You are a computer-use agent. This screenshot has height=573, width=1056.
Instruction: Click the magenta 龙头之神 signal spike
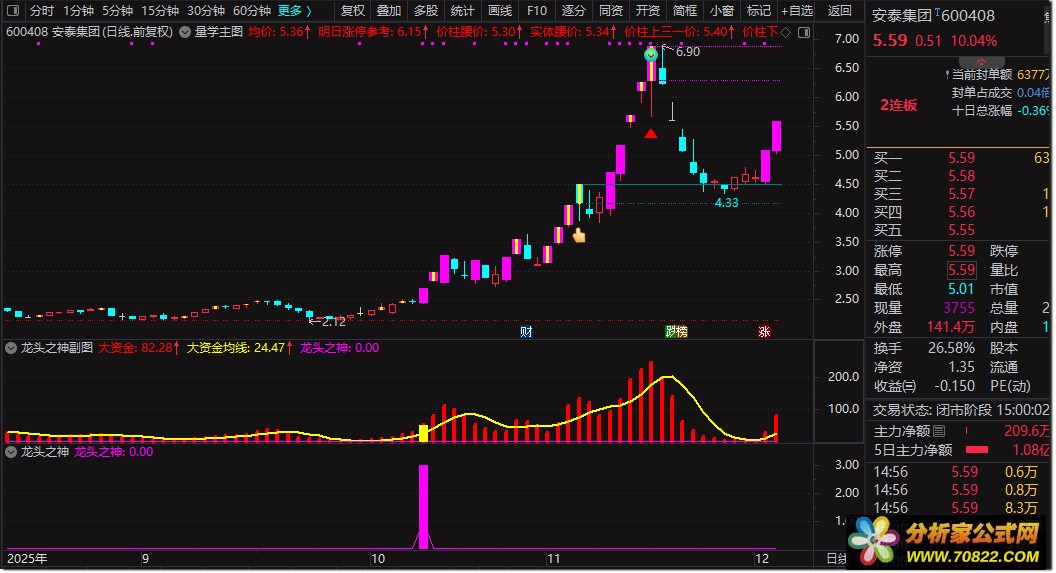pyautogui.click(x=423, y=506)
